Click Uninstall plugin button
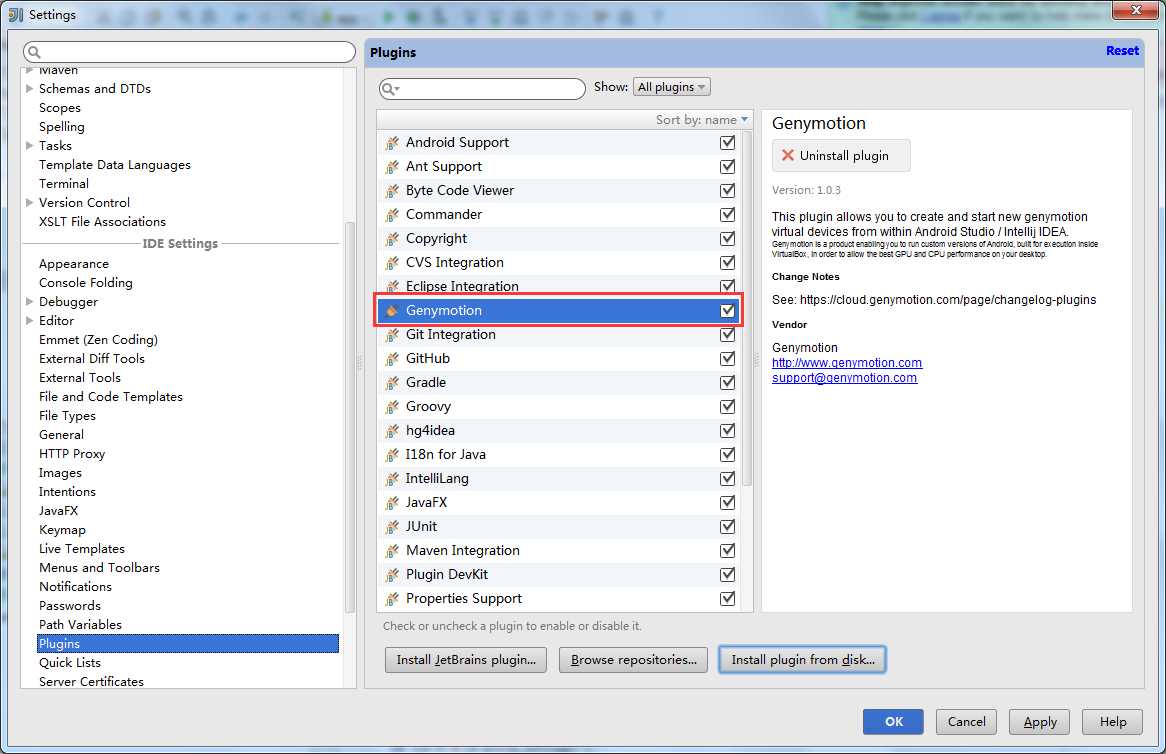The width and height of the screenshot is (1166, 754). coord(841,155)
